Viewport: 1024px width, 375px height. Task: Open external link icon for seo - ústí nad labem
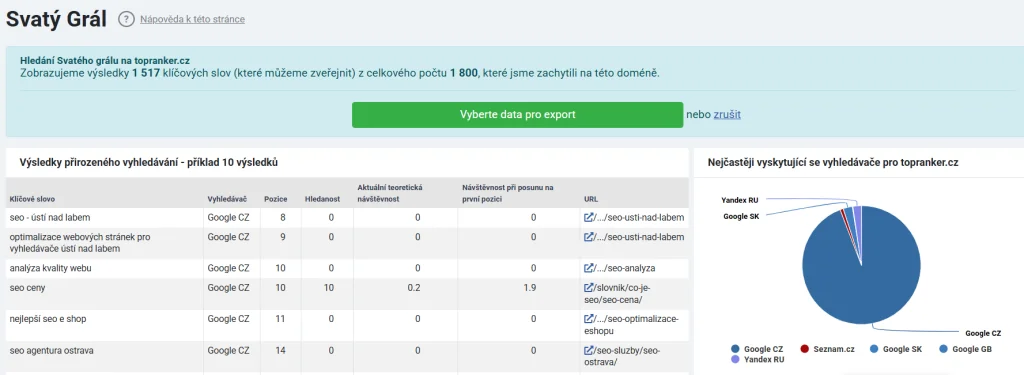click(588, 218)
